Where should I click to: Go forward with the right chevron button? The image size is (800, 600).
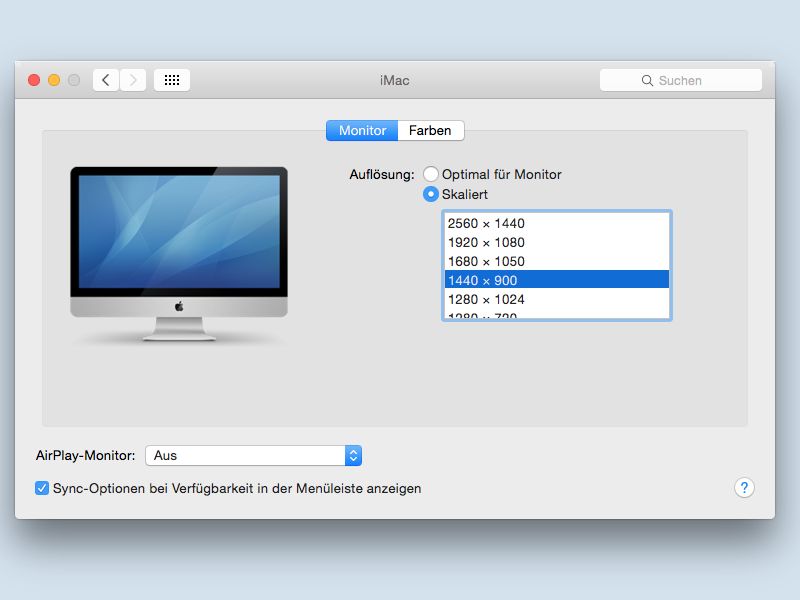133,80
